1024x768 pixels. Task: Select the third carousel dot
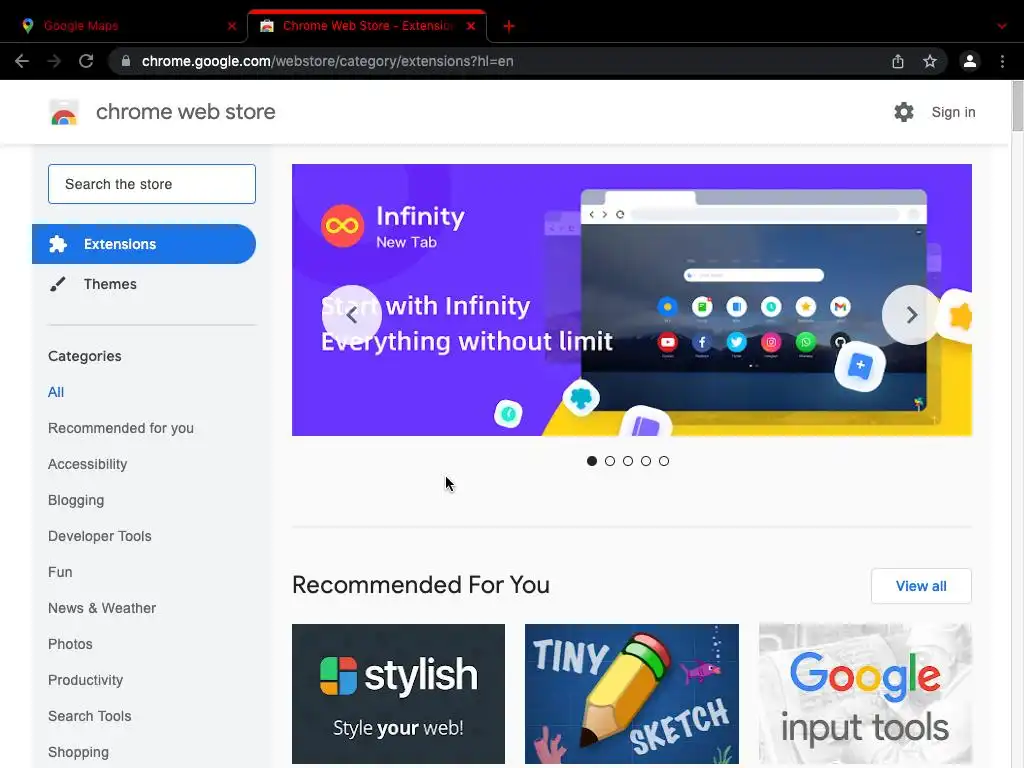(x=628, y=461)
